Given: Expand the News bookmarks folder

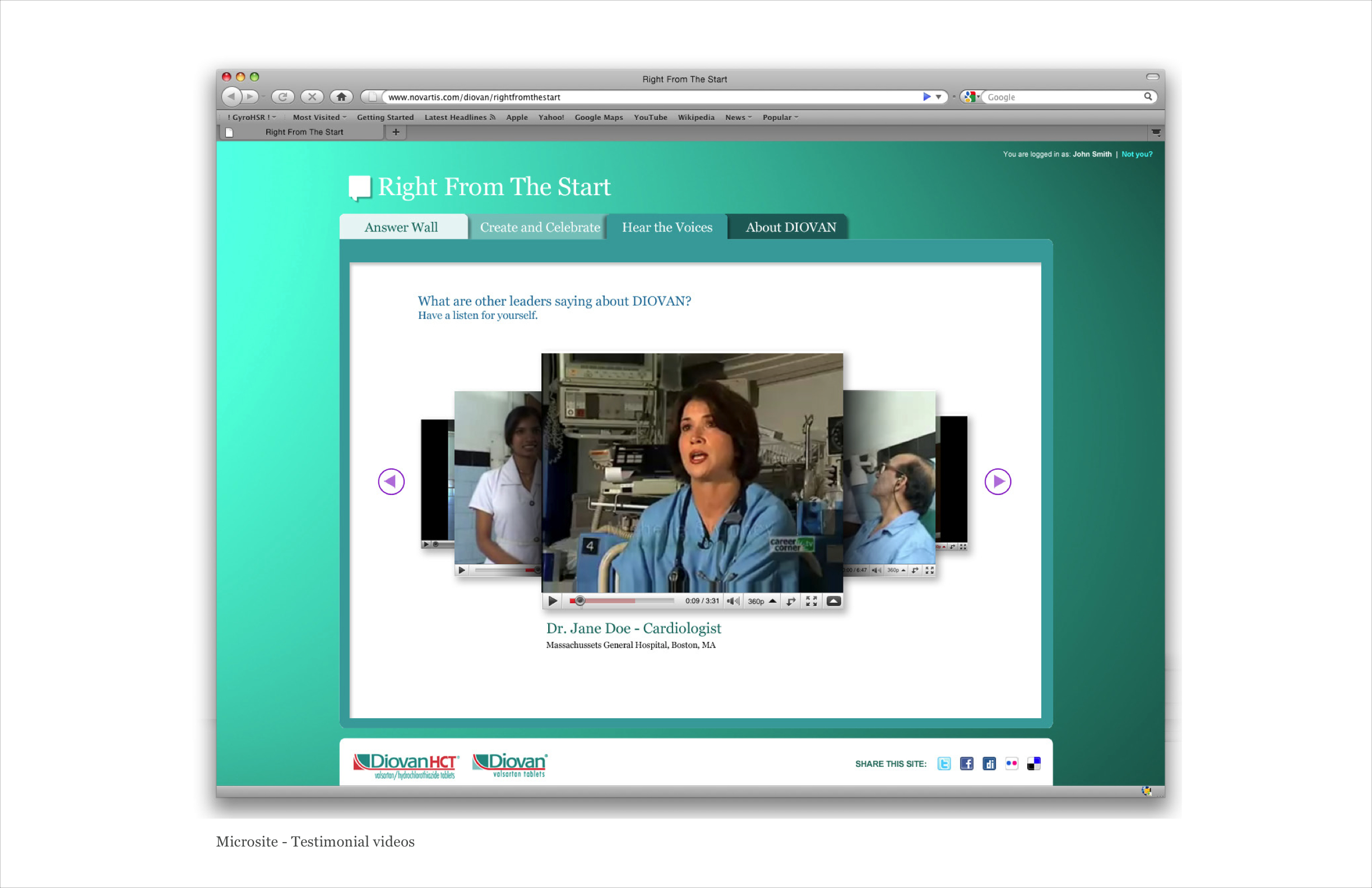Looking at the screenshot, I should pos(738,117).
